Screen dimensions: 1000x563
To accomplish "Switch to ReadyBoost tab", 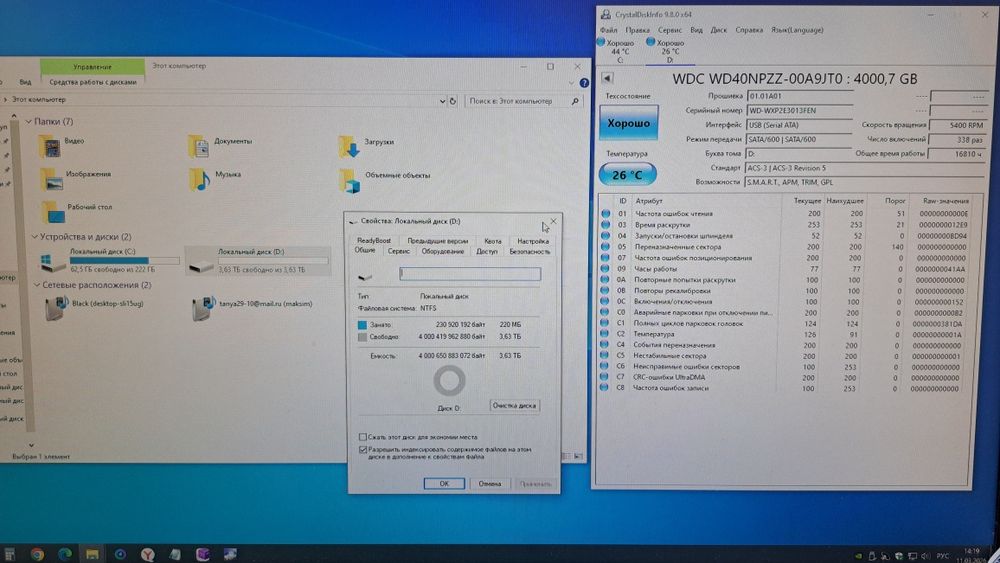I will tap(374, 240).
